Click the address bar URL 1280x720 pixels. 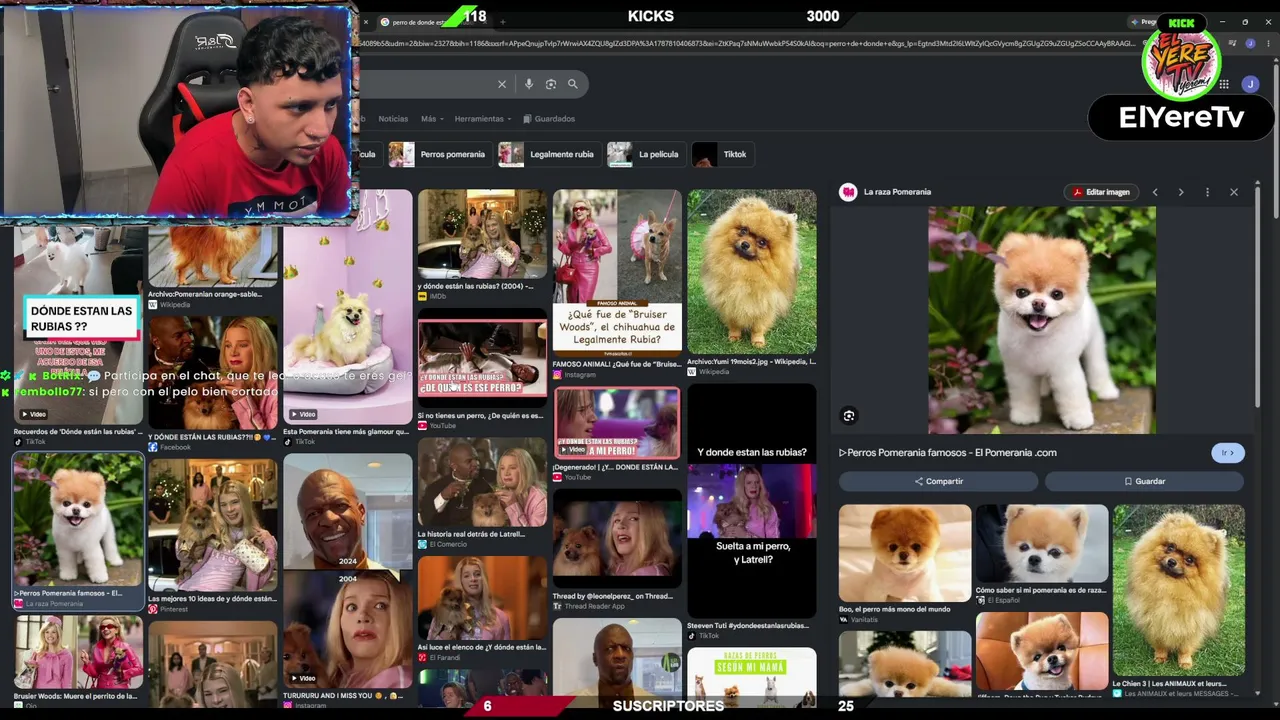(x=748, y=44)
